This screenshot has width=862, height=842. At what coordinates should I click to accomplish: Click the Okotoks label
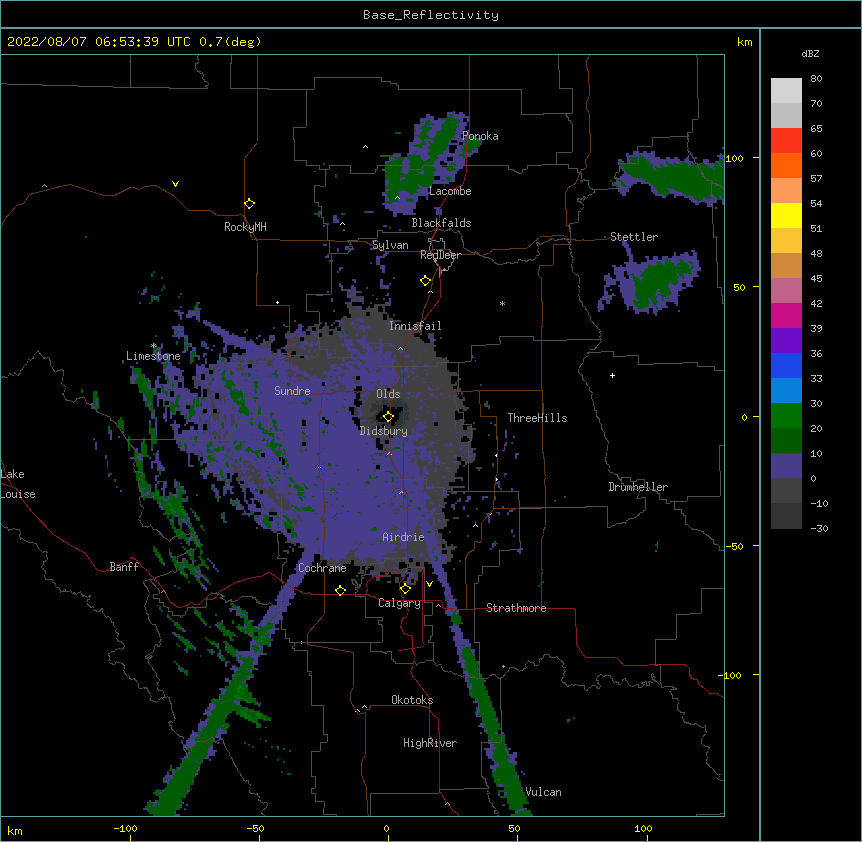[412, 700]
